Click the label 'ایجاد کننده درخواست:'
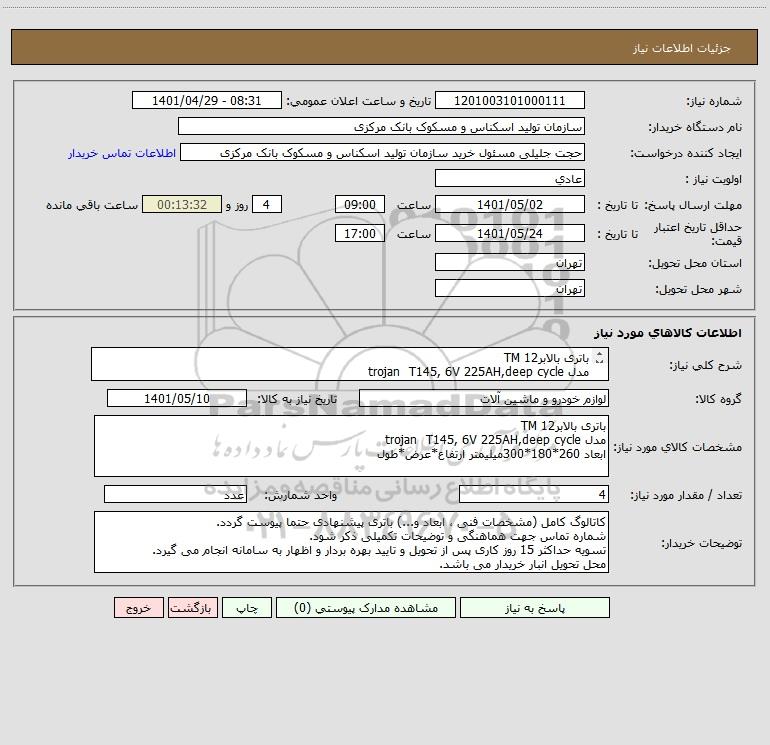770x745 pixels. pos(686,154)
